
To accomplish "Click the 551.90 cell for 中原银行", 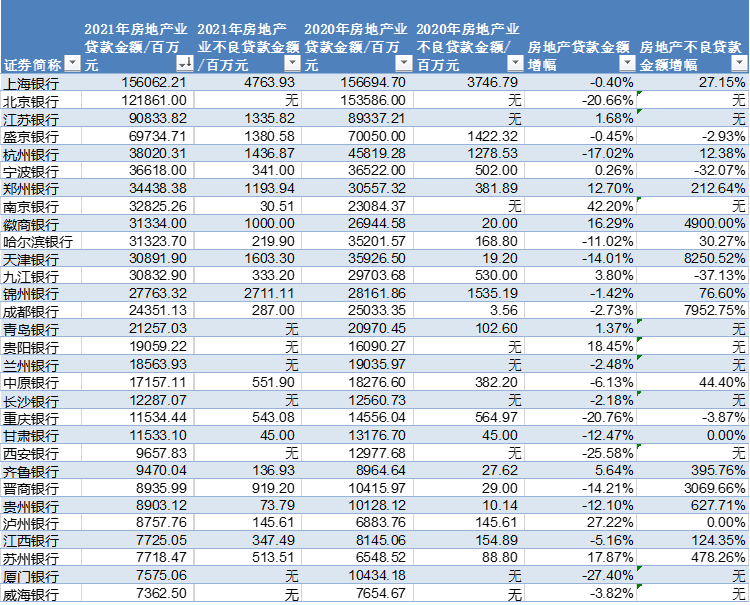I will [x=248, y=382].
